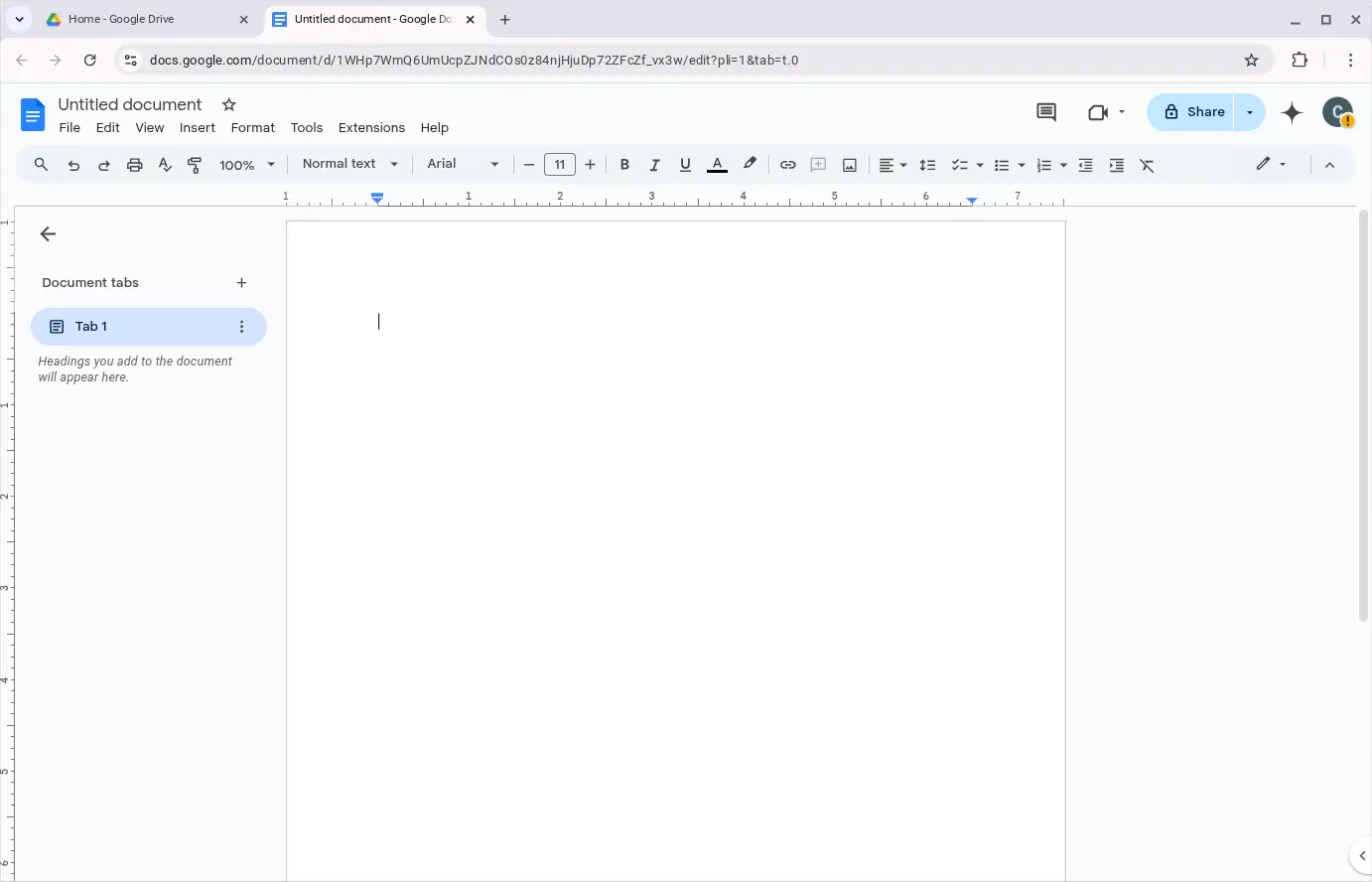This screenshot has height=882, width=1372.
Task: Star the Untitled document
Action: (x=229, y=104)
